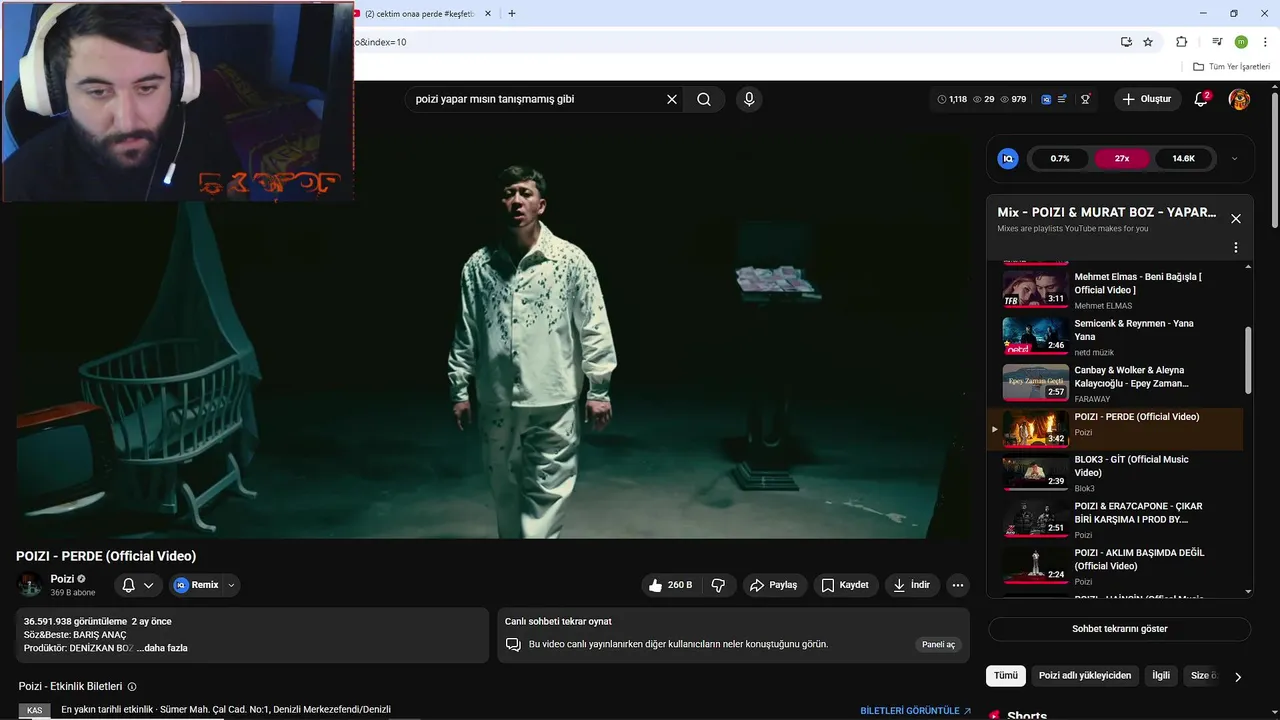Show more filter chips with right arrow
Screen dimensions: 1280x720
(x=1237, y=677)
